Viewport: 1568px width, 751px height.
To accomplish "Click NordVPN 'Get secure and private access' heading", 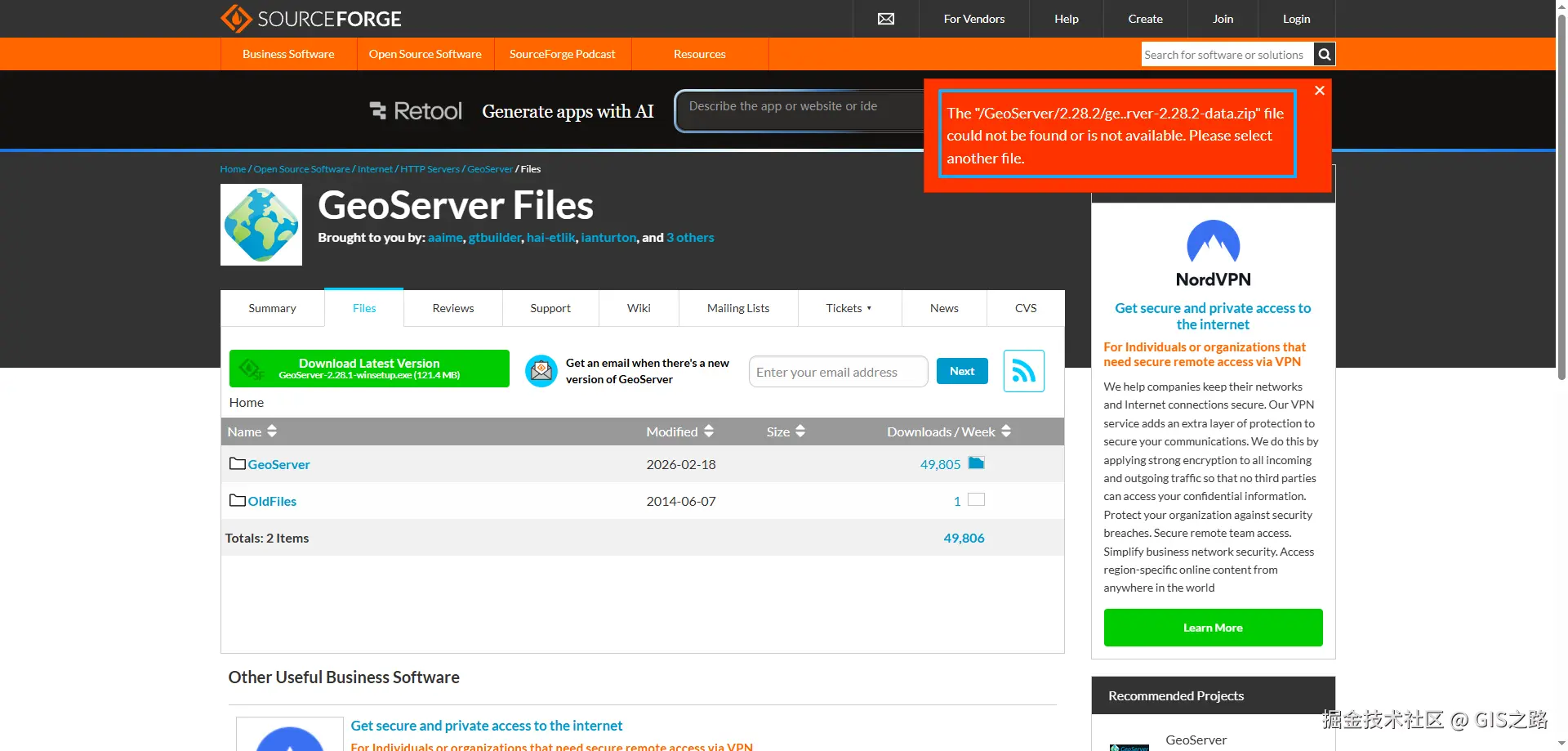I will click(1213, 316).
